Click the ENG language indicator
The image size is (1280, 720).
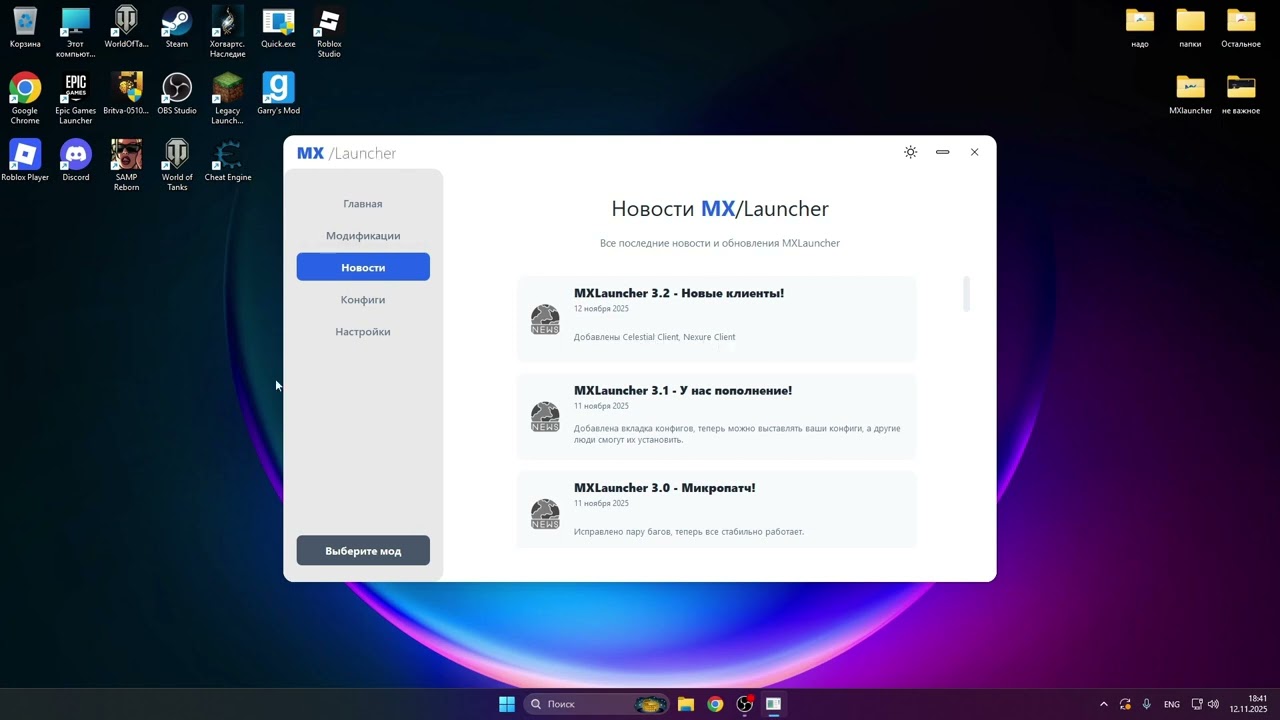[1172, 704]
